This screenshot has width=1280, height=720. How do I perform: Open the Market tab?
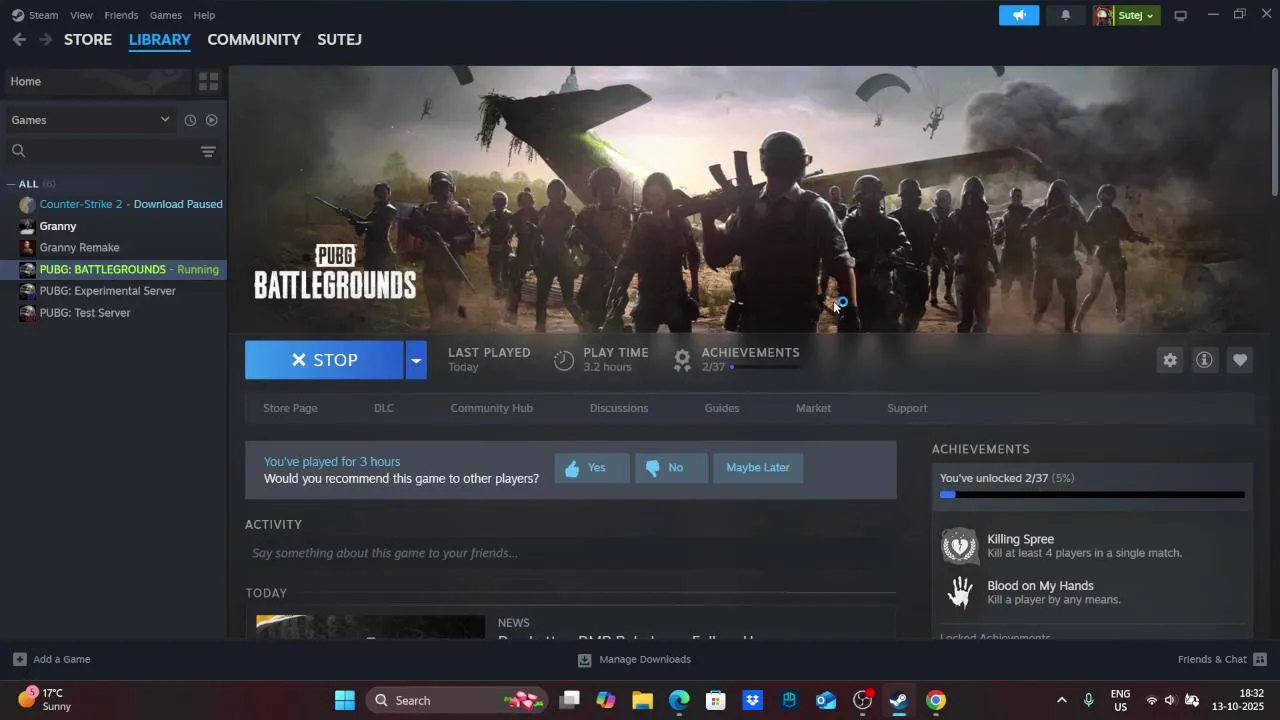tap(813, 408)
